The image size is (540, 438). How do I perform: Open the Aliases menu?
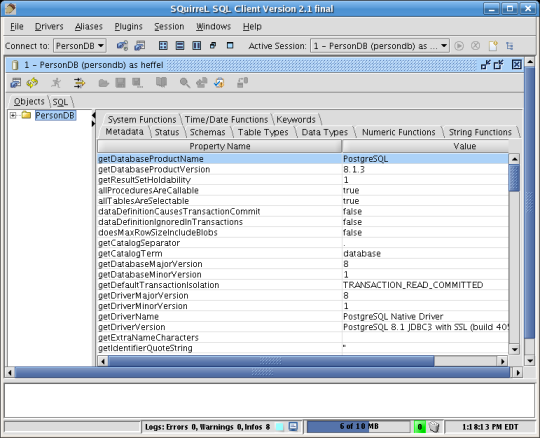point(89,27)
